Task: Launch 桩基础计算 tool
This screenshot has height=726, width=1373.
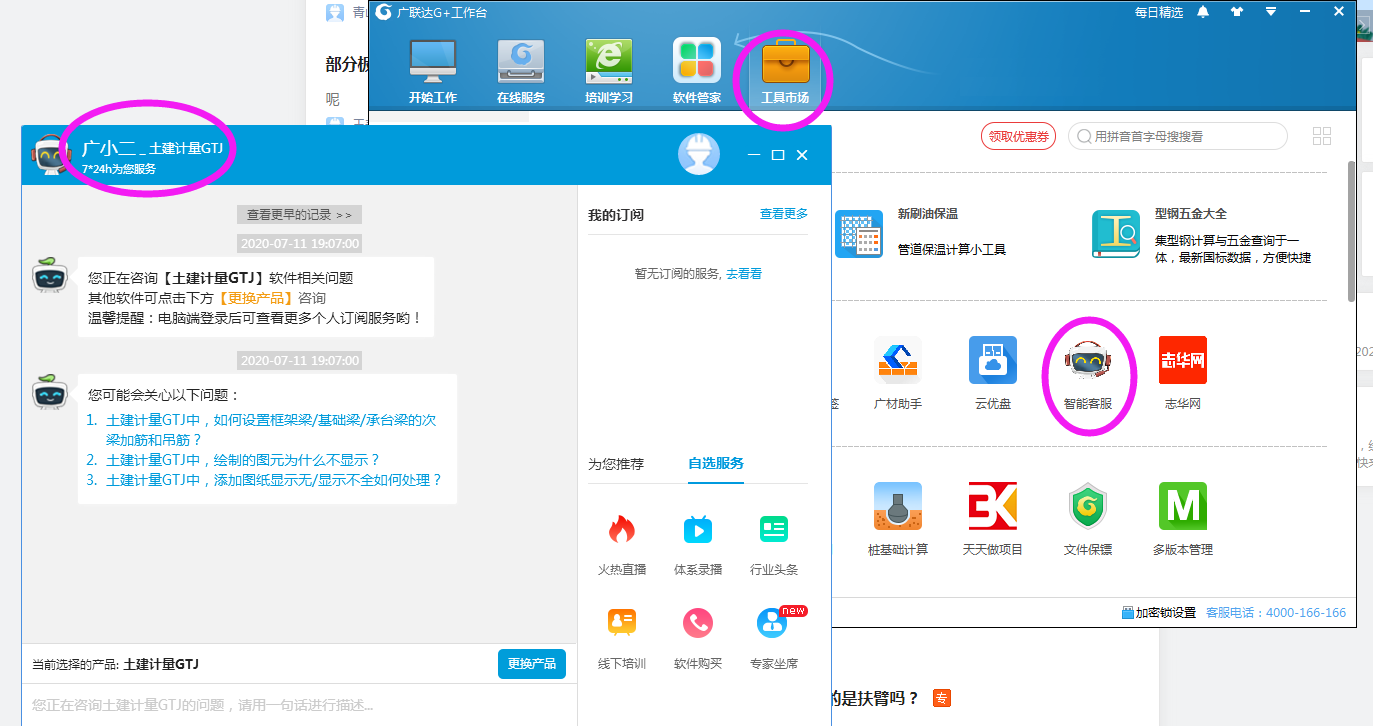Action: coord(898,519)
